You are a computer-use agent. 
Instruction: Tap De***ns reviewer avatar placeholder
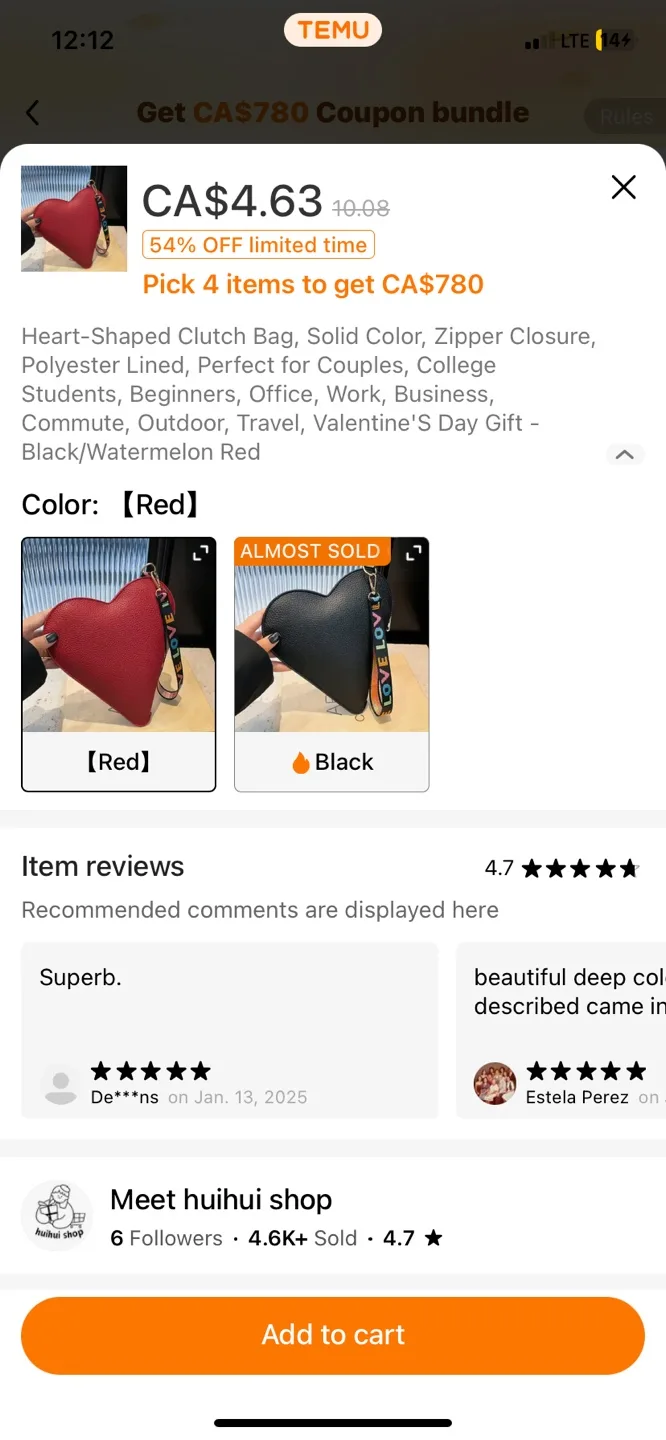[x=60, y=1083]
